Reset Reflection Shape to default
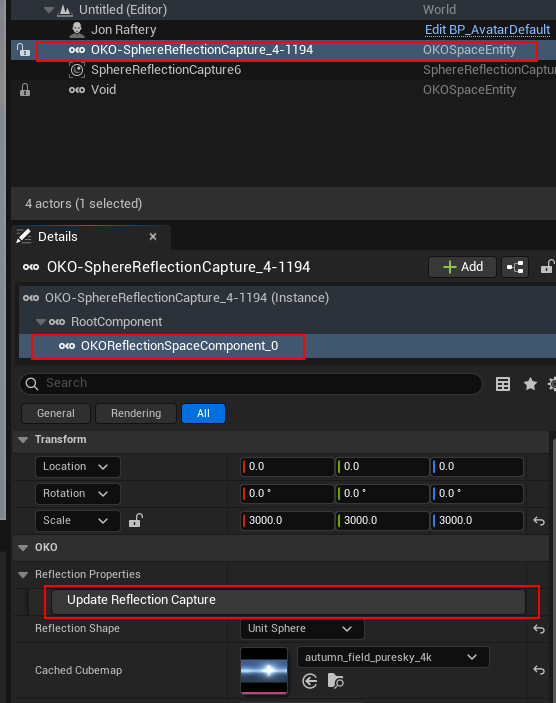Image resolution: width=556 pixels, height=703 pixels. click(539, 629)
